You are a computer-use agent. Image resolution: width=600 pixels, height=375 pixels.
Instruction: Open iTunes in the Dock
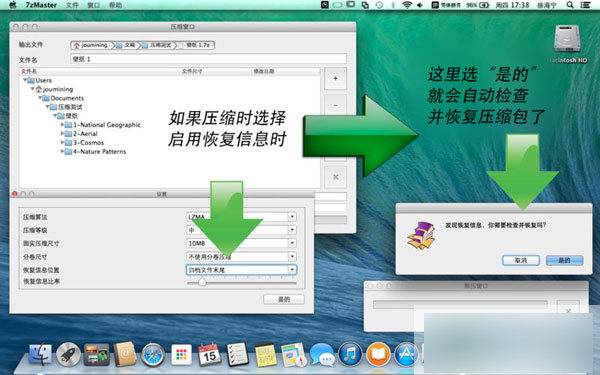pos(350,354)
